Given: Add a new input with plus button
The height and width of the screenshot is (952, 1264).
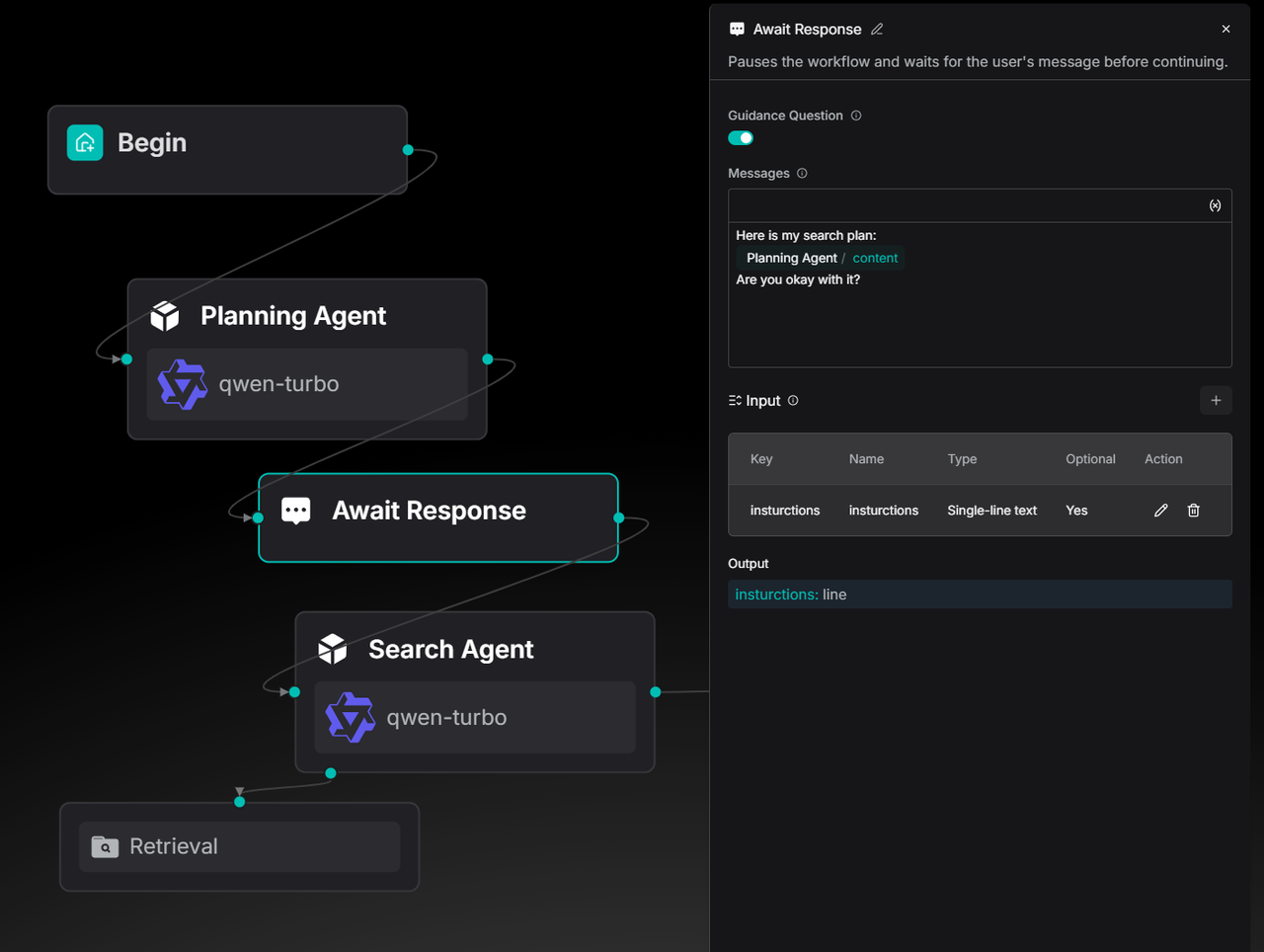Looking at the screenshot, I should coord(1216,401).
